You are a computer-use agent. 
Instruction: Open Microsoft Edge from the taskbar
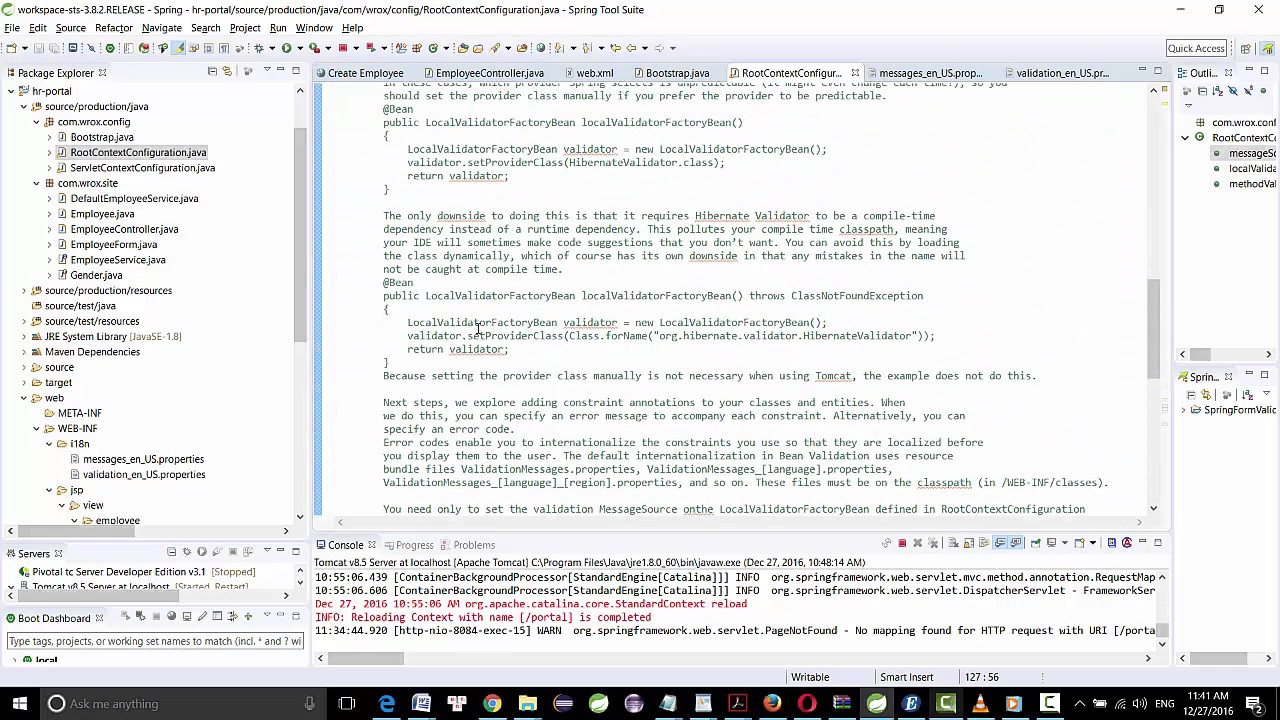[387, 704]
